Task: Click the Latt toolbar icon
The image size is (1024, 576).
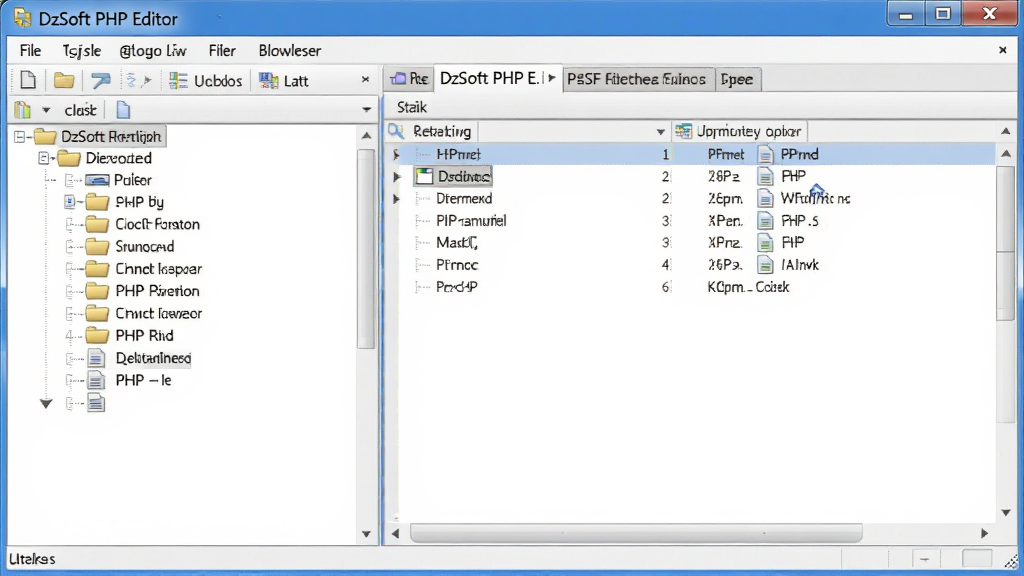Action: (x=268, y=80)
